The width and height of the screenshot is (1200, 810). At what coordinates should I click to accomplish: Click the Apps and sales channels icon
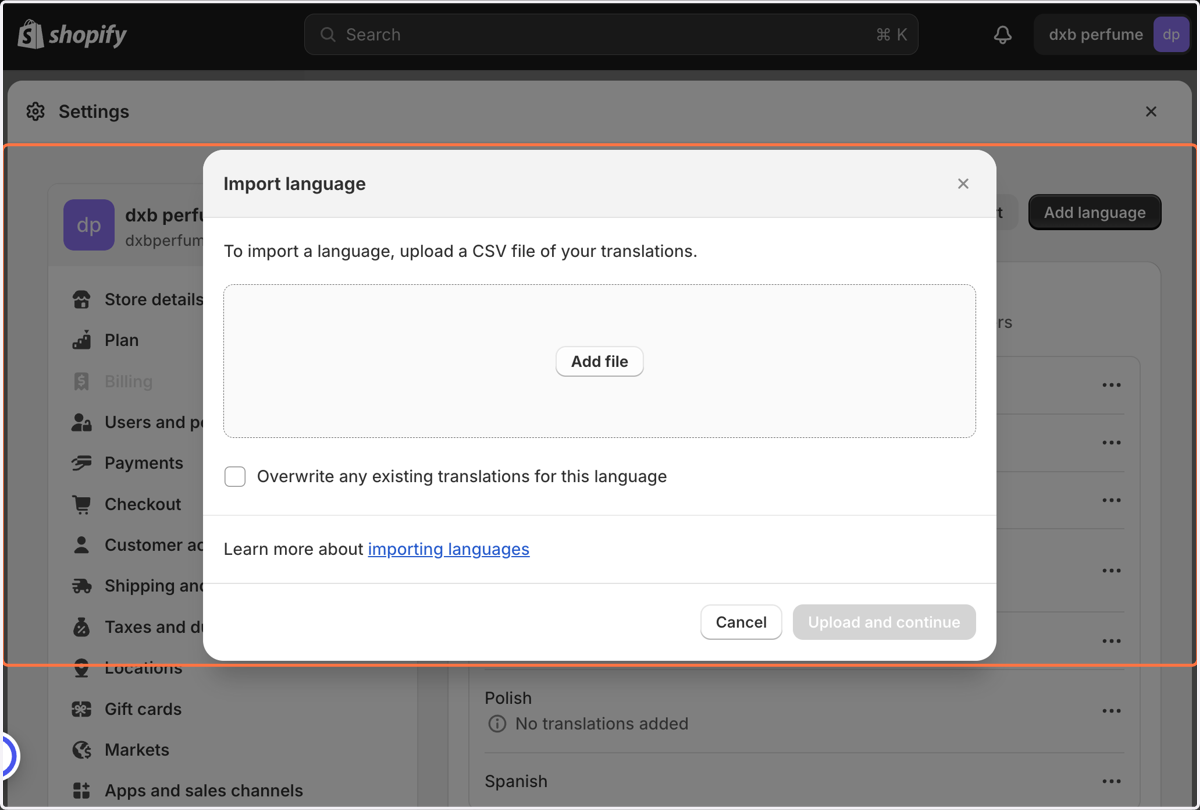point(82,792)
